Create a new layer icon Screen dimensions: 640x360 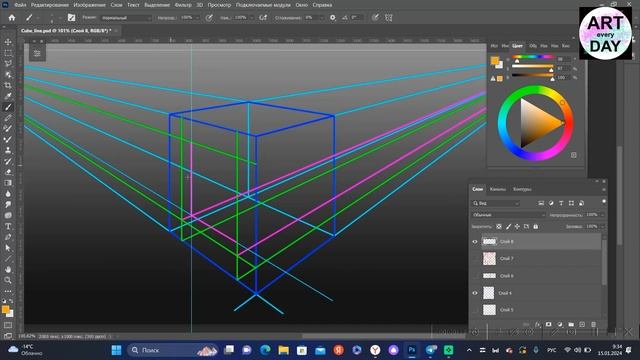(582, 324)
